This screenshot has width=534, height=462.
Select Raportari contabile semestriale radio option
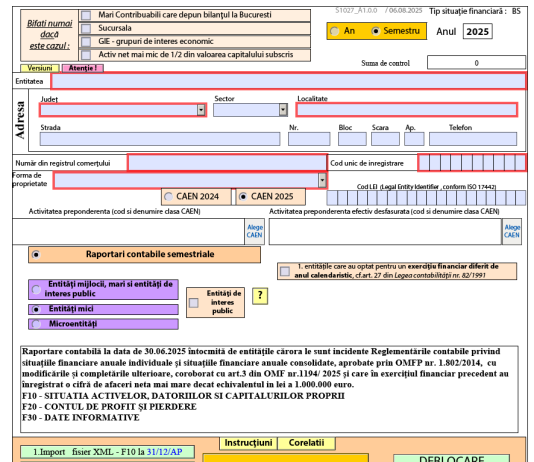click(x=36, y=255)
